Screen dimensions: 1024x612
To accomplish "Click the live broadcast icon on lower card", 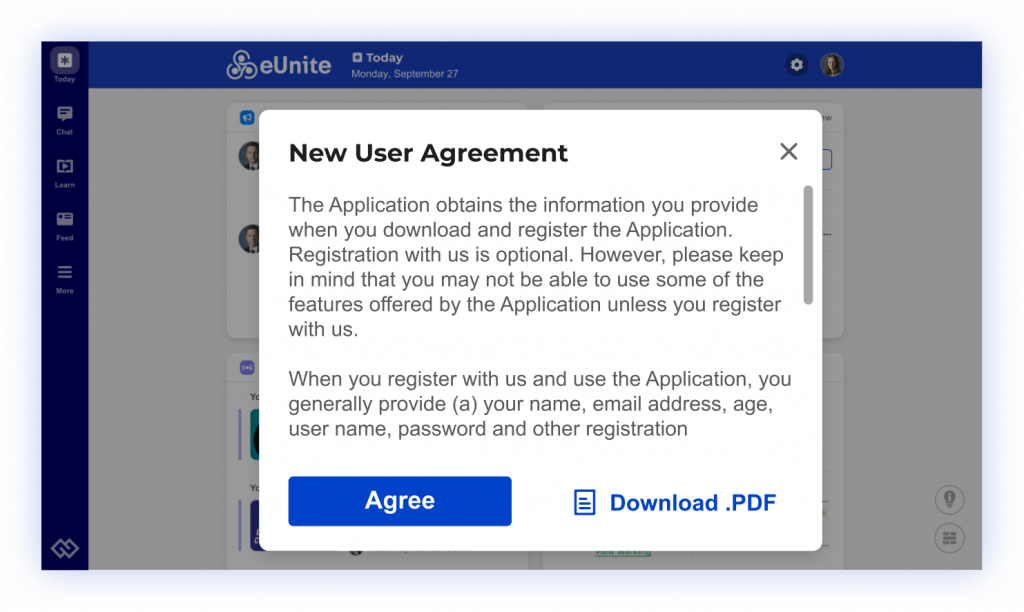I will click(247, 367).
